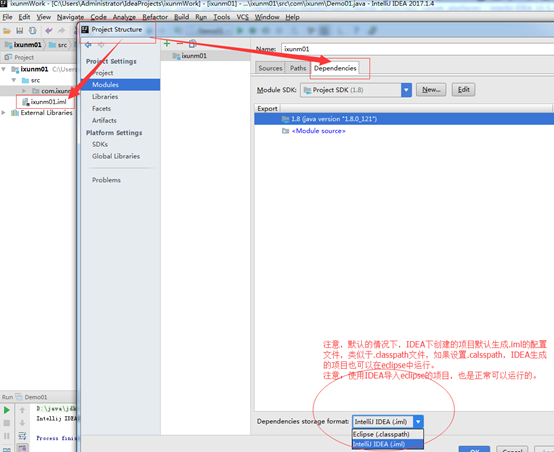Click the green plus Add module icon
Viewport: 554px width, 452px height.
pos(167,44)
